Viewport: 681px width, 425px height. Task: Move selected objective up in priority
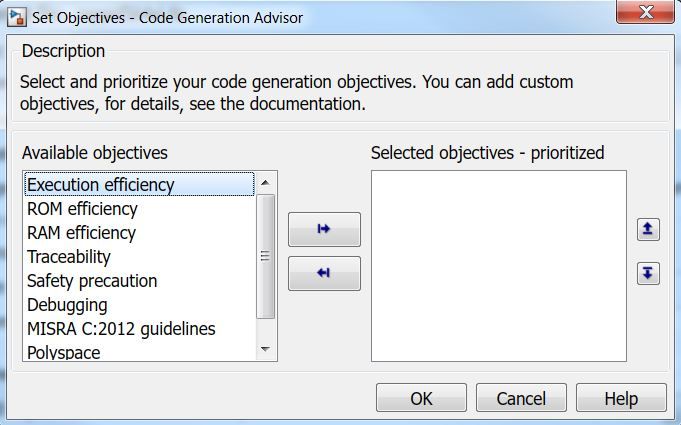point(649,229)
